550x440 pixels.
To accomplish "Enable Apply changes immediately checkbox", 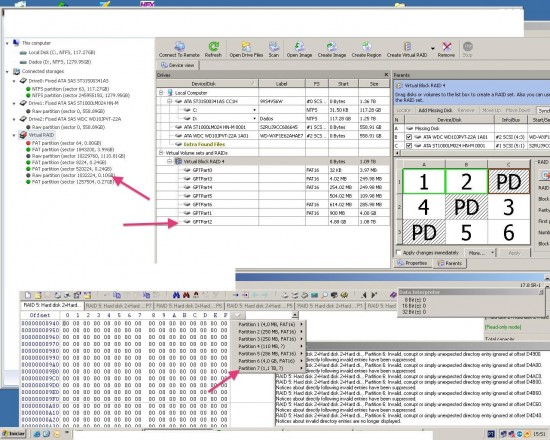I will [x=398, y=253].
